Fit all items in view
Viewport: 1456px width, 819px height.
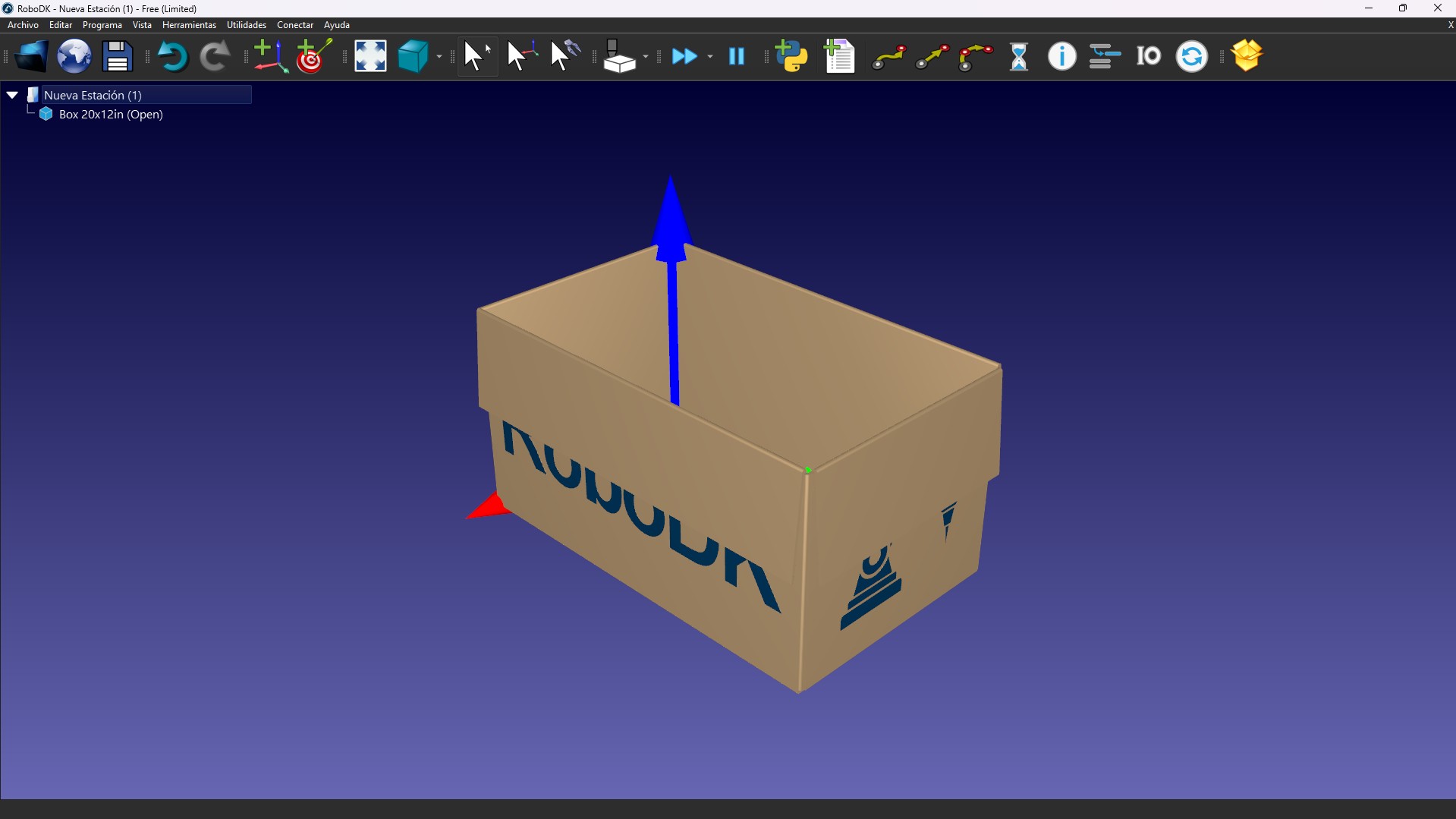[x=370, y=56]
